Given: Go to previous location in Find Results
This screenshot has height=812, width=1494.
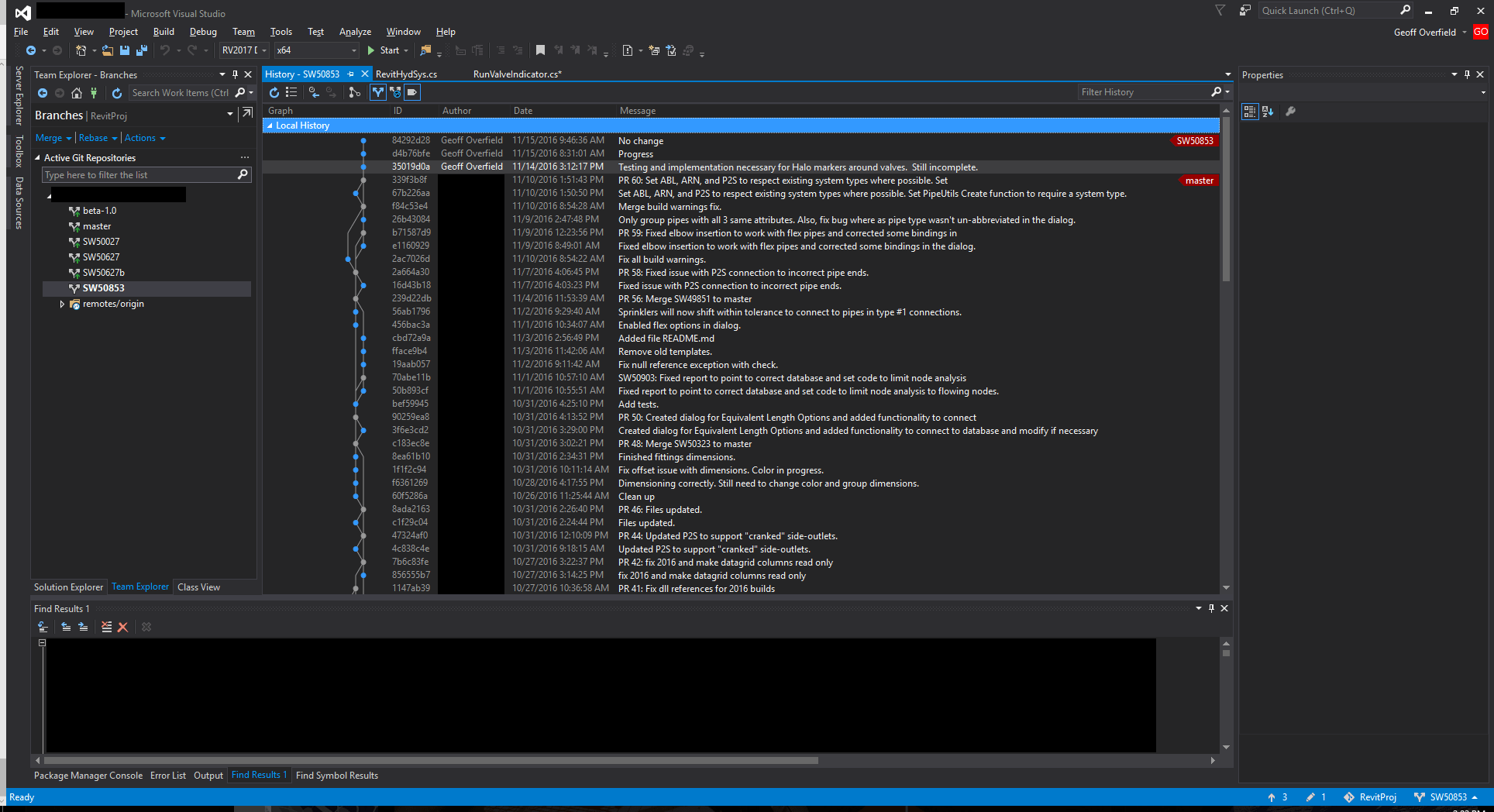Looking at the screenshot, I should click(x=66, y=627).
